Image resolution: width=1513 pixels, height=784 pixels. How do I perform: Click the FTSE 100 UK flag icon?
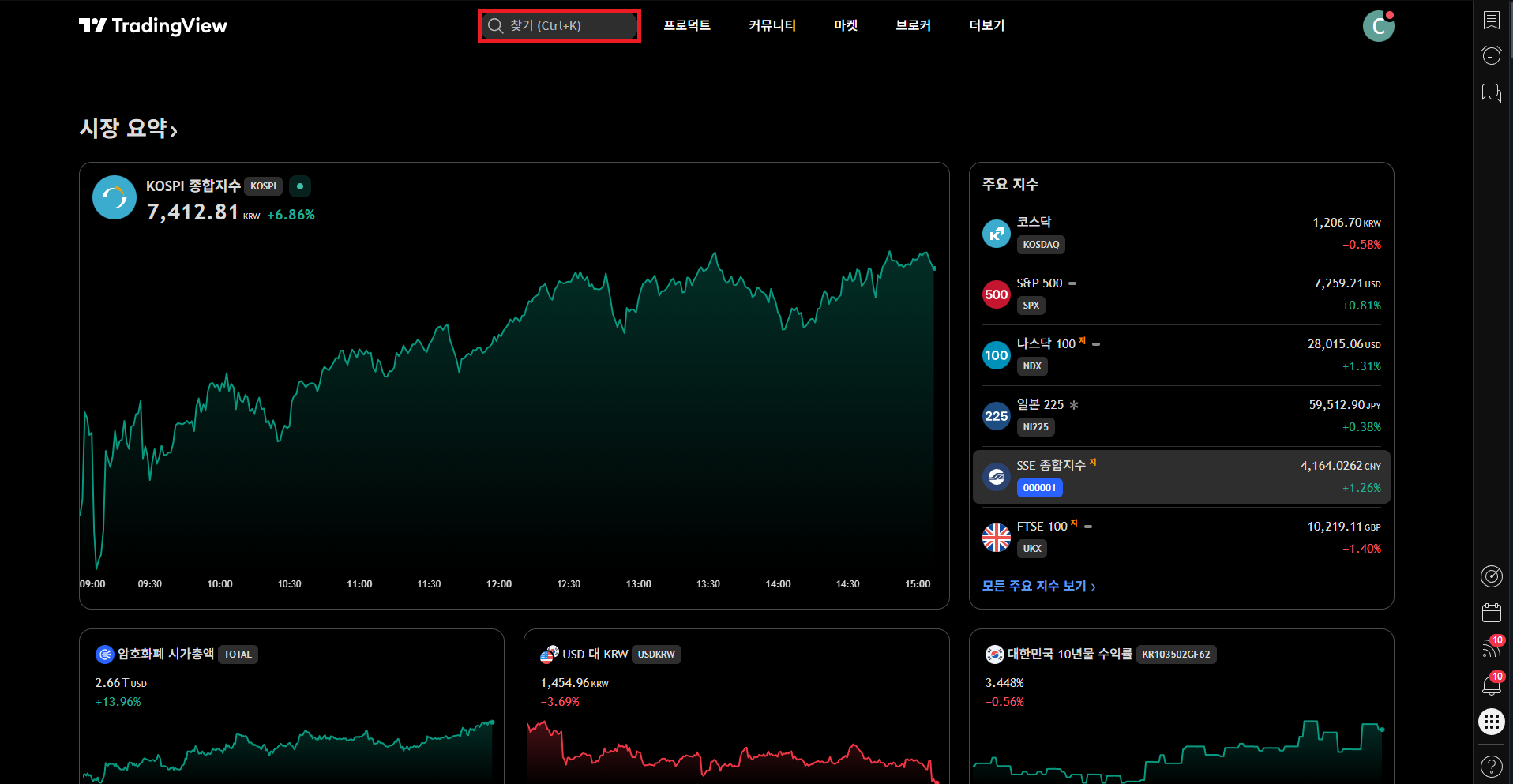click(997, 538)
